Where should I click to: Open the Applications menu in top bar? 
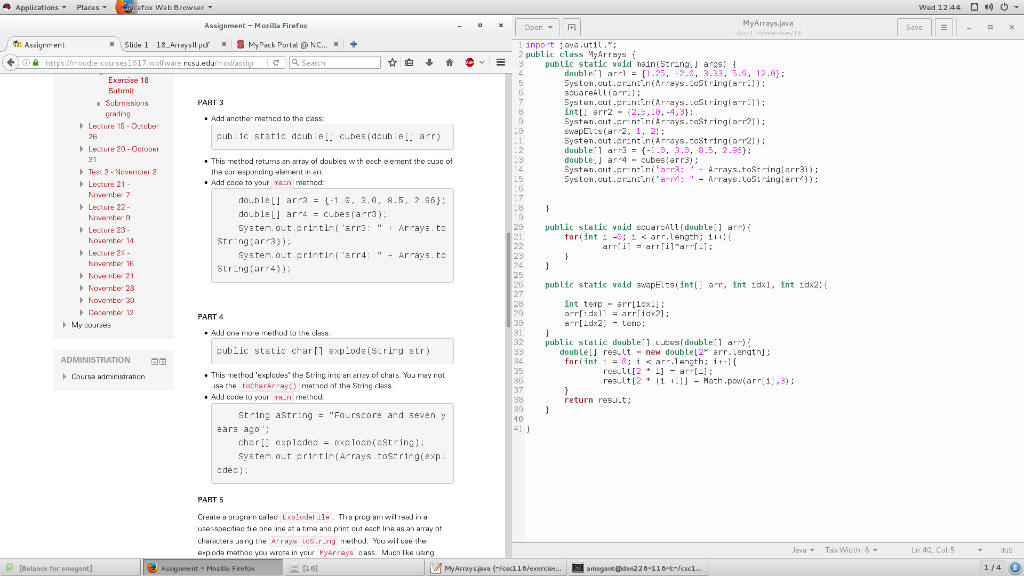coord(36,8)
